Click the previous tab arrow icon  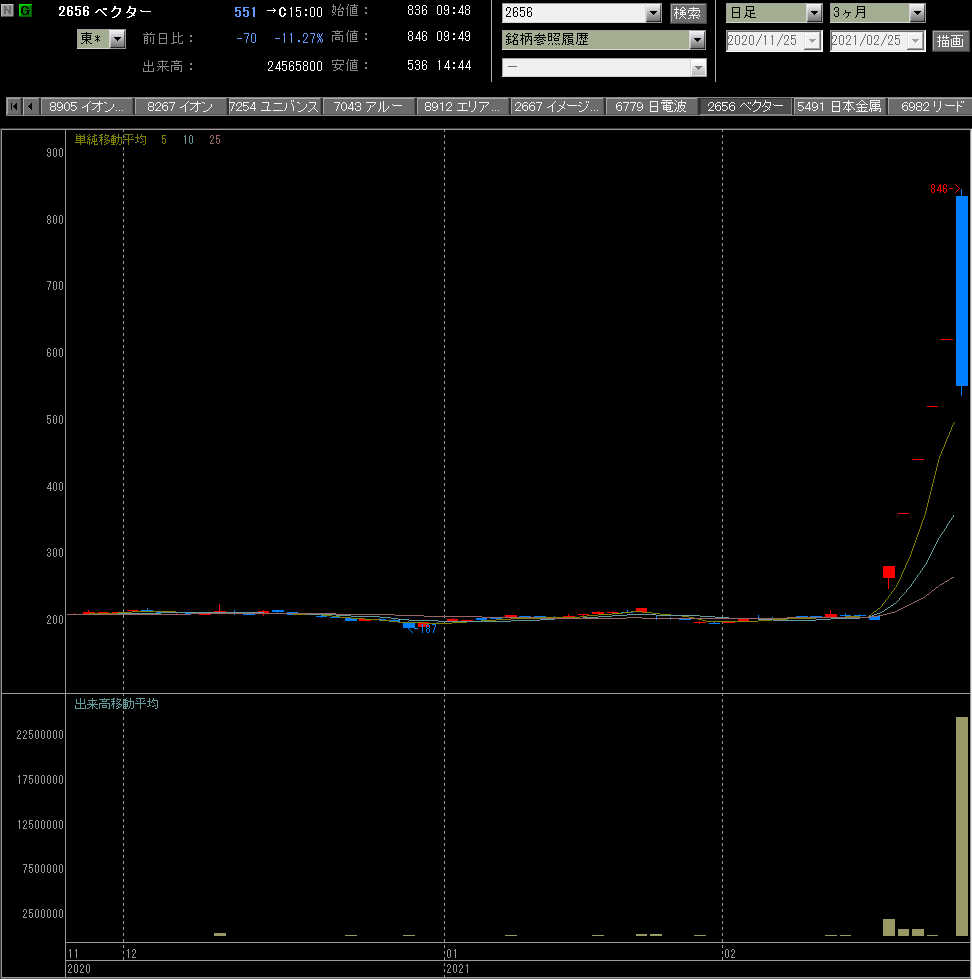30,107
